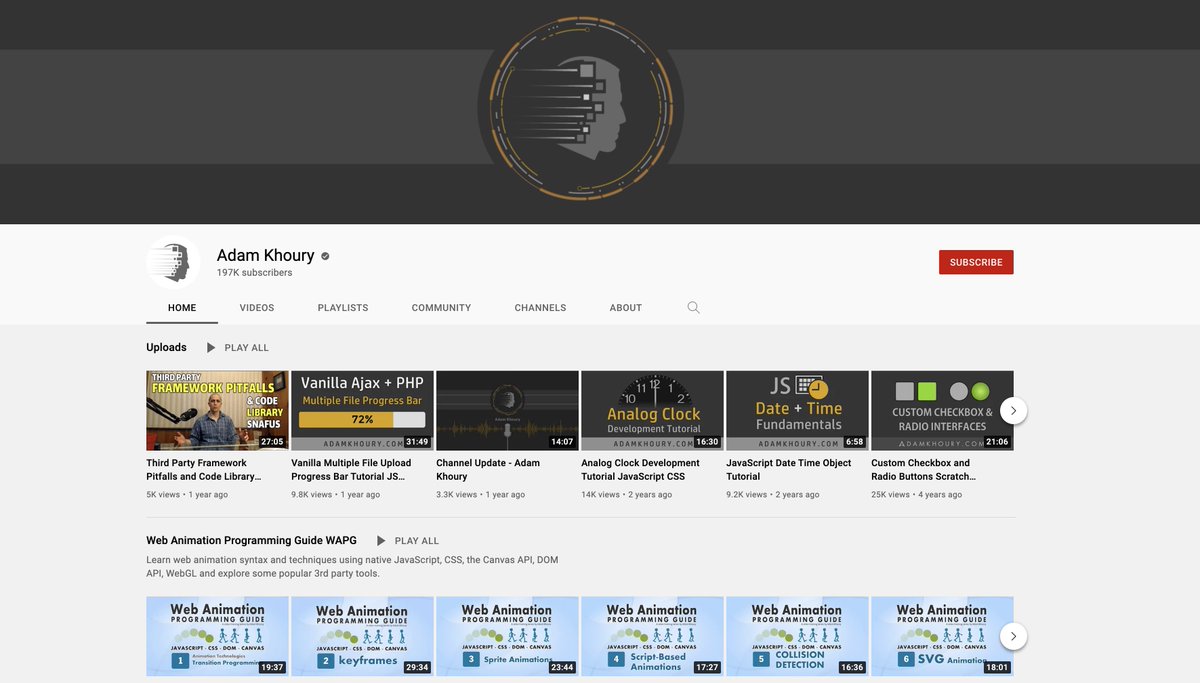Open Web Animation part 3 Sprite Animation thumbnail
Screen dimensions: 1200x683
507,636
